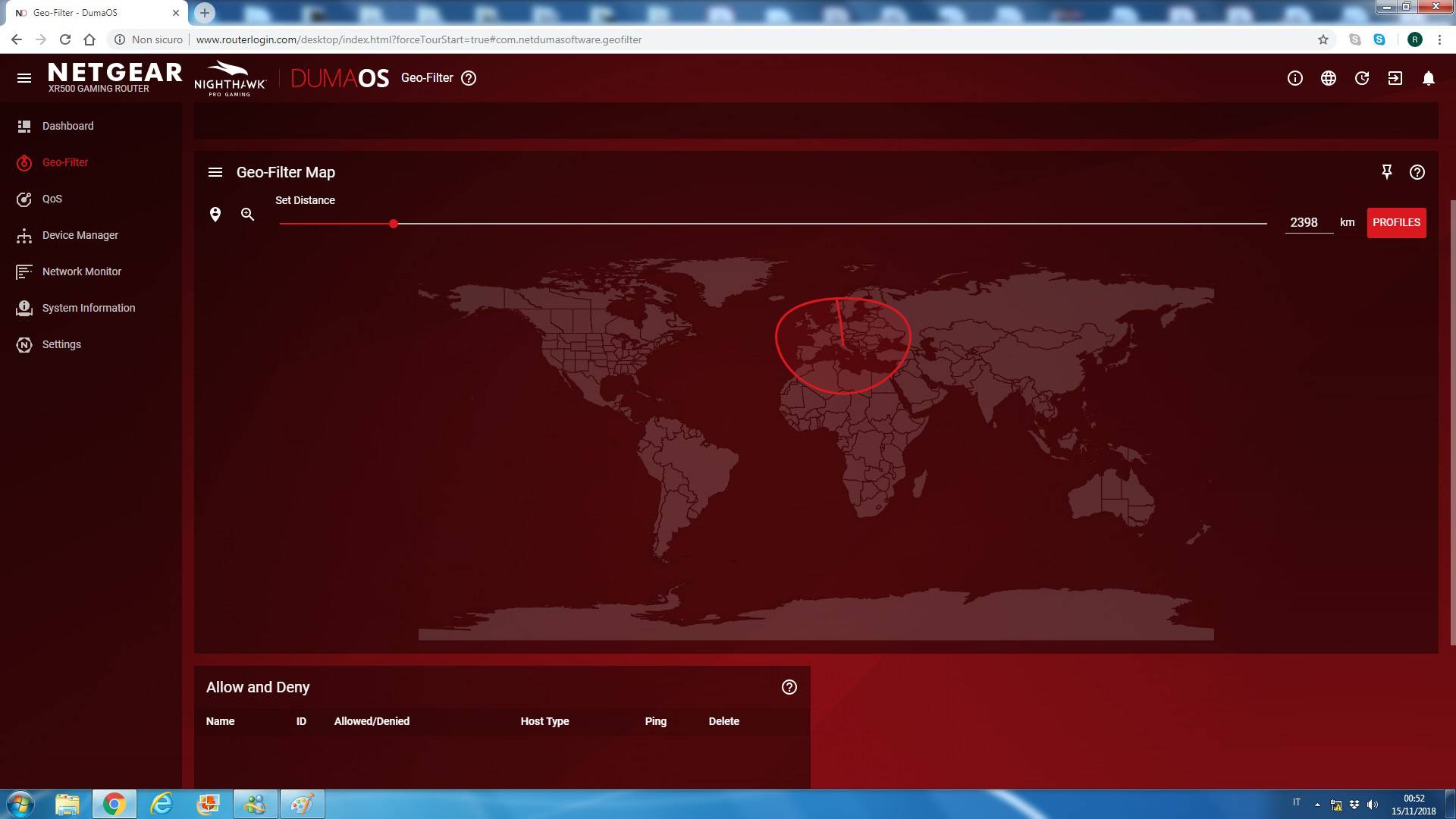Click the browser home button
This screenshot has width=1456, height=819.
tap(89, 39)
